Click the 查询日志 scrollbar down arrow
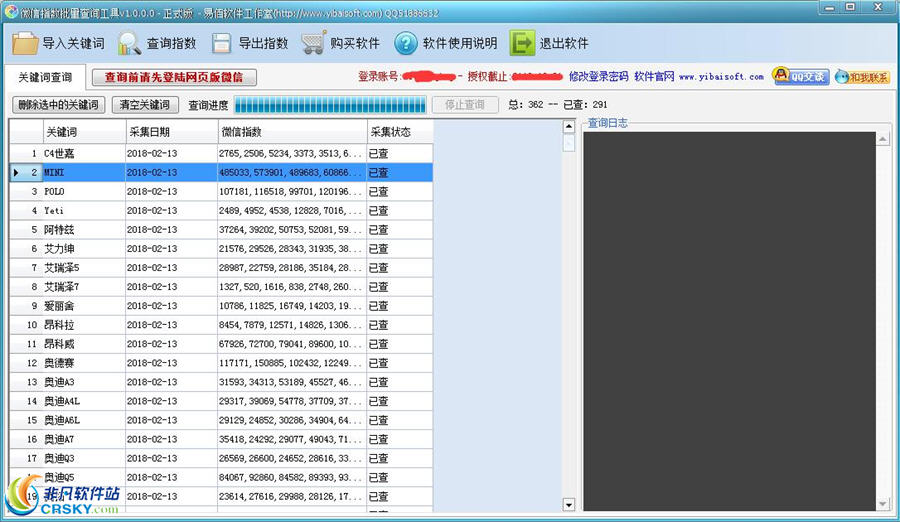 coord(883,504)
